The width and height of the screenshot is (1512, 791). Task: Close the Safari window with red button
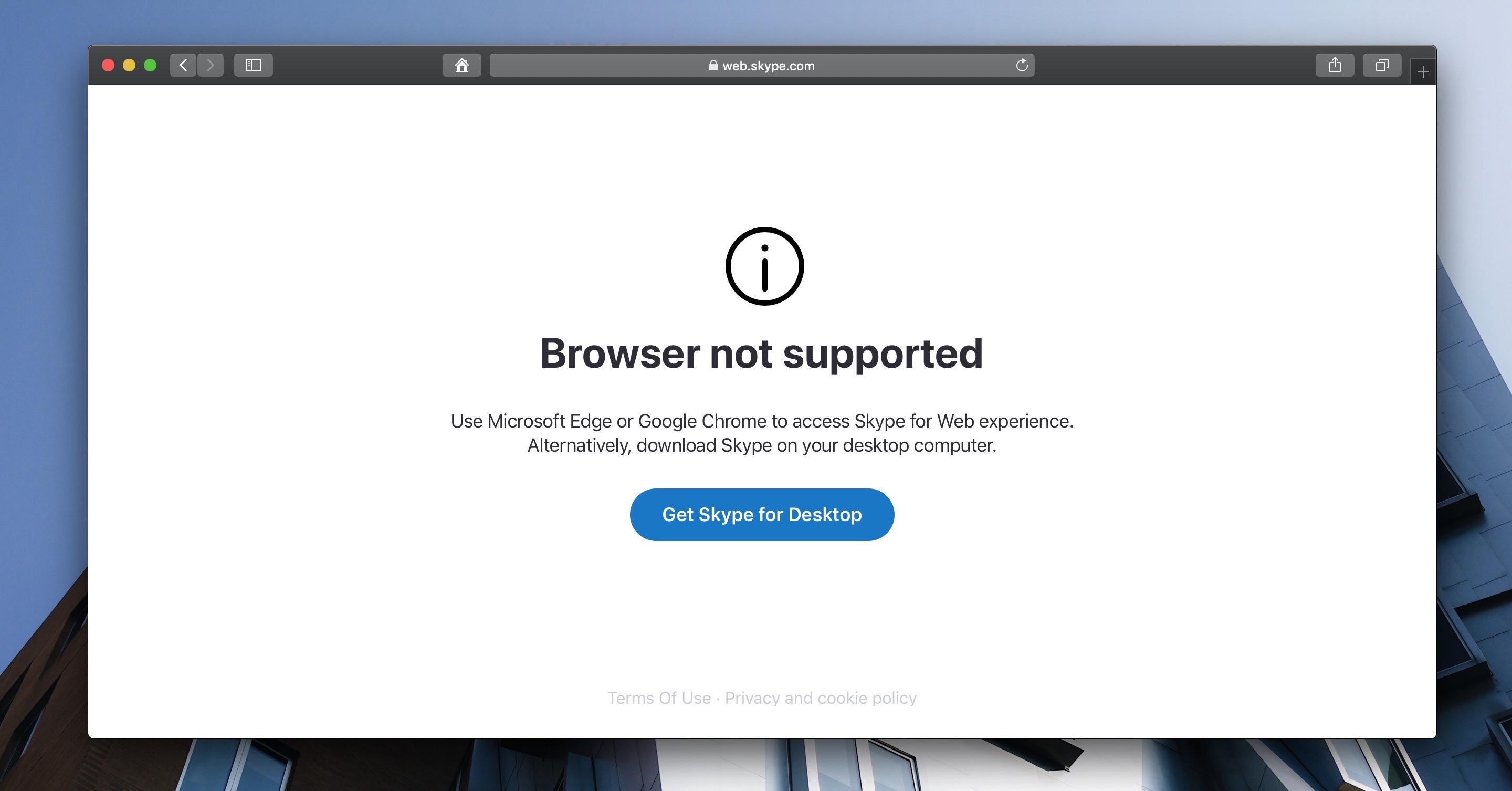tap(108, 65)
